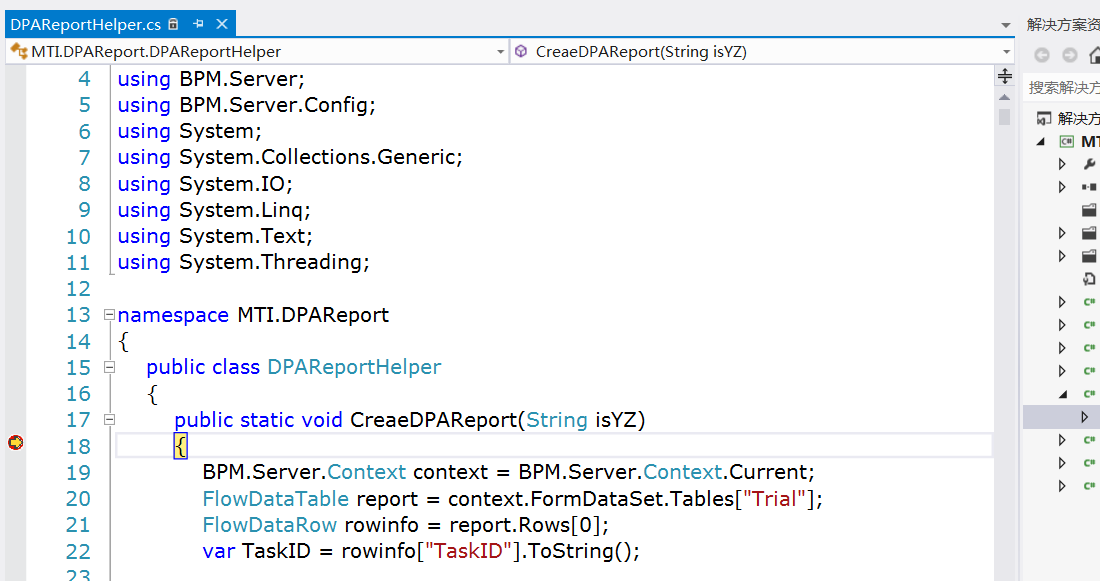Click the method cube icon beside CreaeDPAReport

[521, 51]
